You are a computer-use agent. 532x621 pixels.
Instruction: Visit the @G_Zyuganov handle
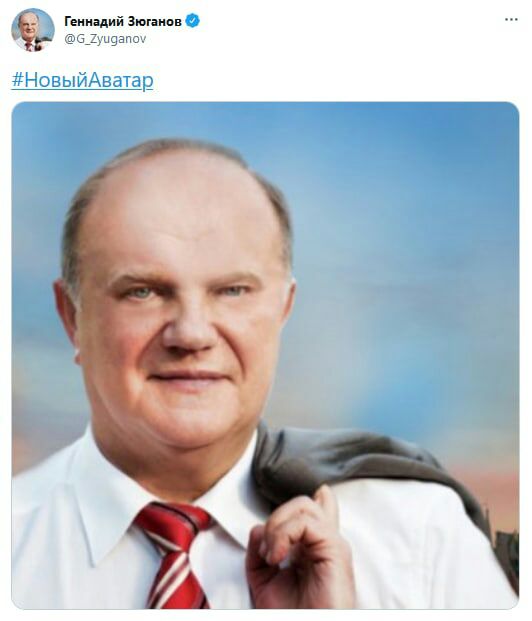click(x=105, y=39)
